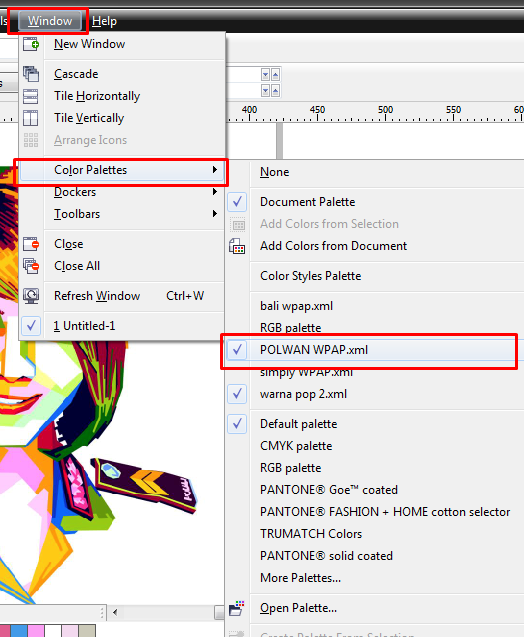This screenshot has height=637, width=524.
Task: Uncheck the Document Palette option
Action: pyautogui.click(x=237, y=202)
